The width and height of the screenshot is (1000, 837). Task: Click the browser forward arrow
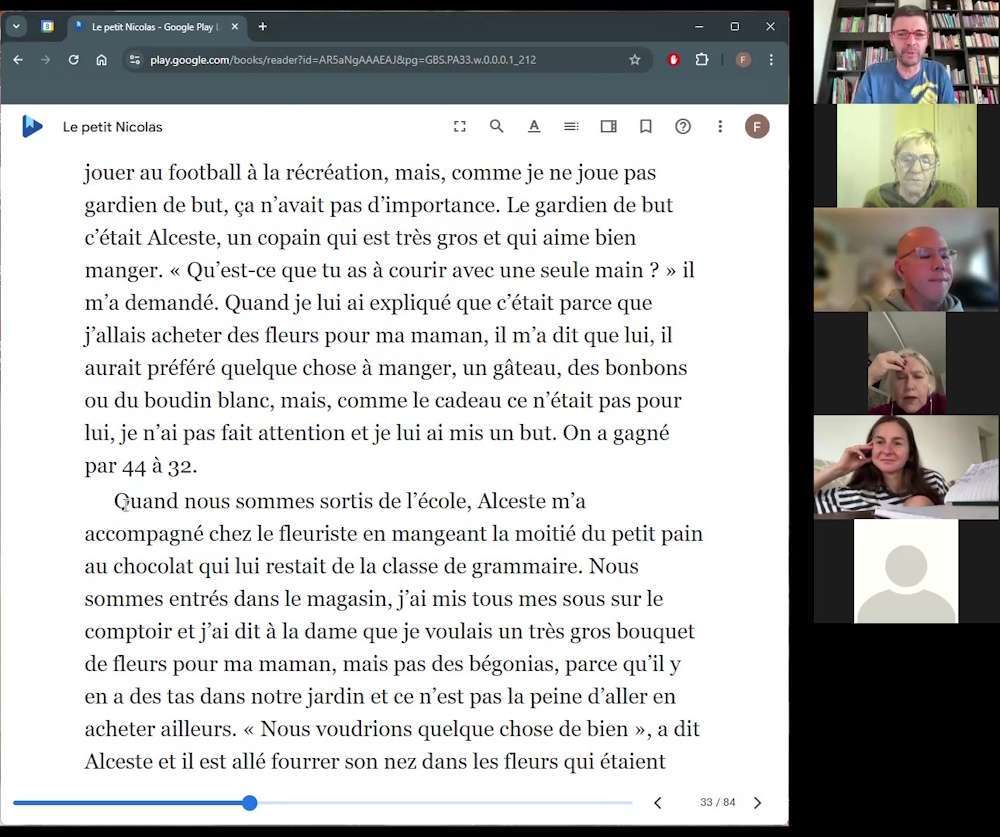coord(45,60)
